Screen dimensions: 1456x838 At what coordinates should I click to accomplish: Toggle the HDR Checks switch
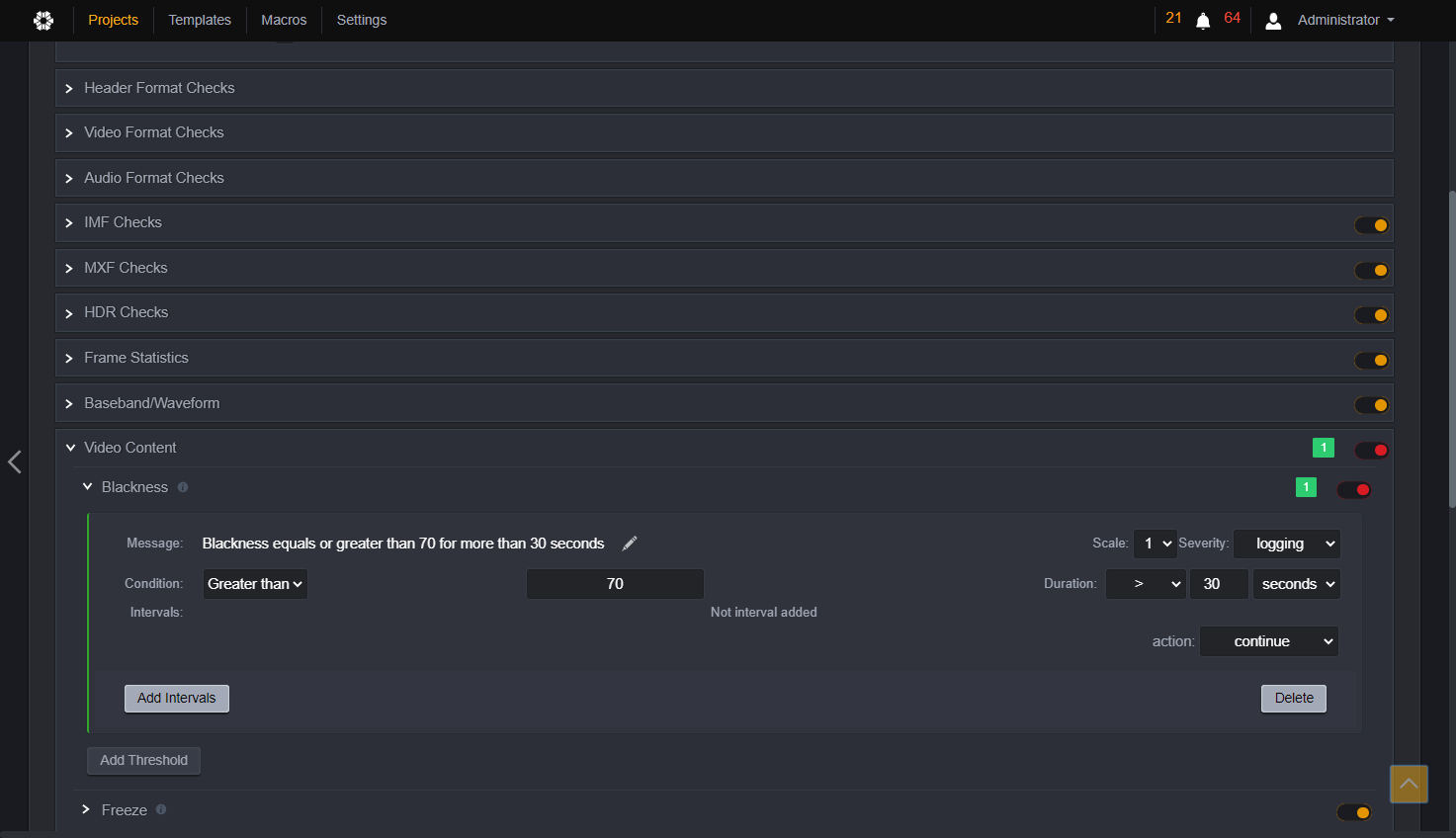(1372, 315)
